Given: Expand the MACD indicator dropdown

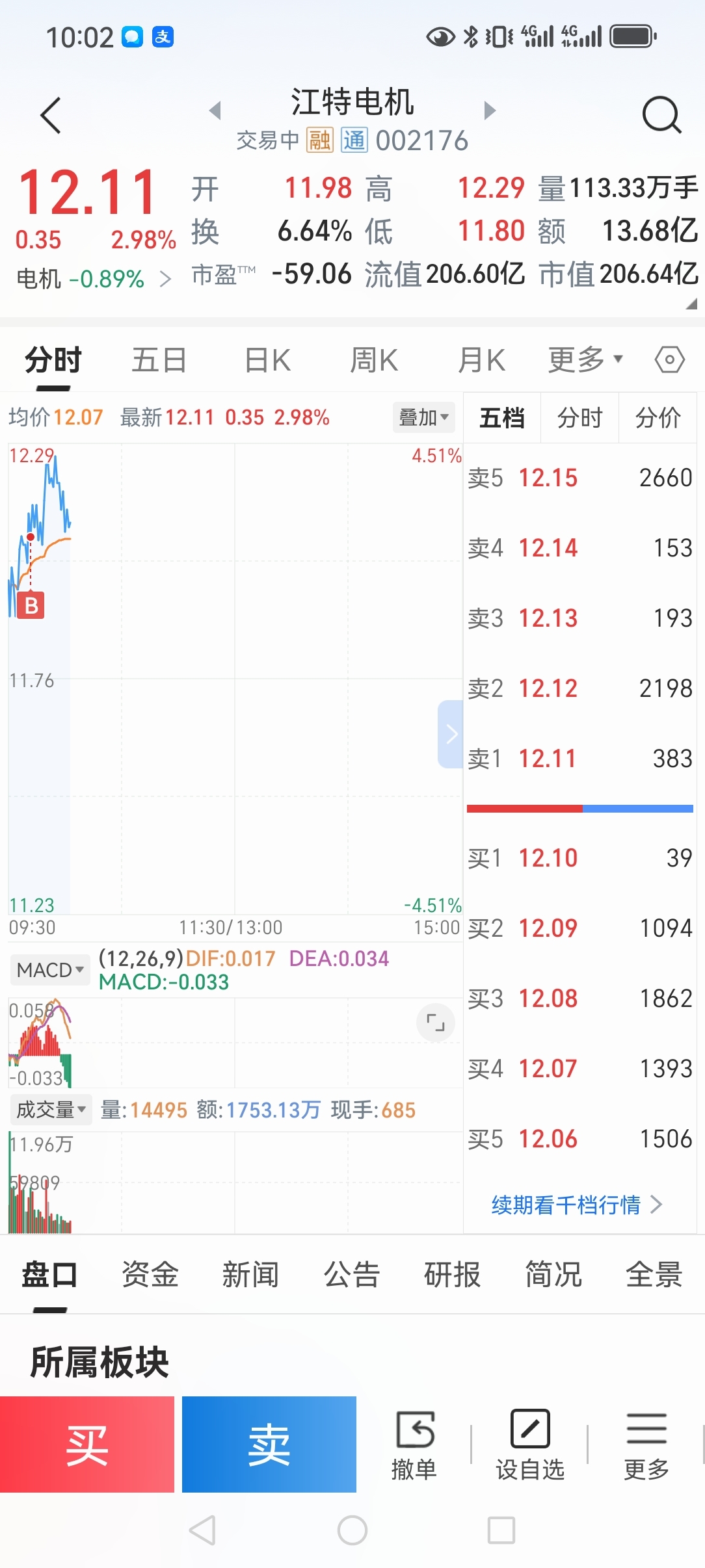Looking at the screenshot, I should pos(50,970).
